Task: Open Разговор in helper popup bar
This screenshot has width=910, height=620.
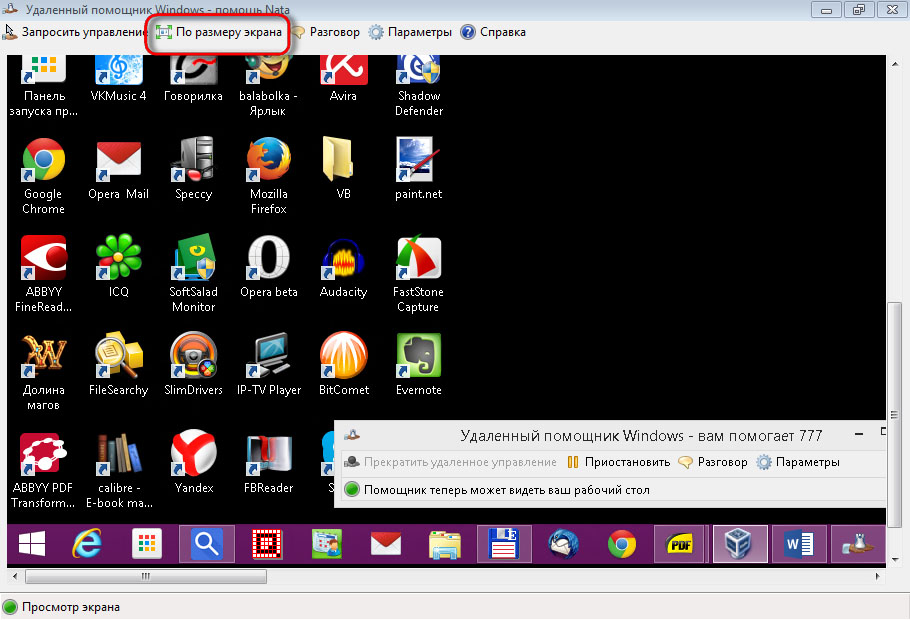Action: [713, 462]
